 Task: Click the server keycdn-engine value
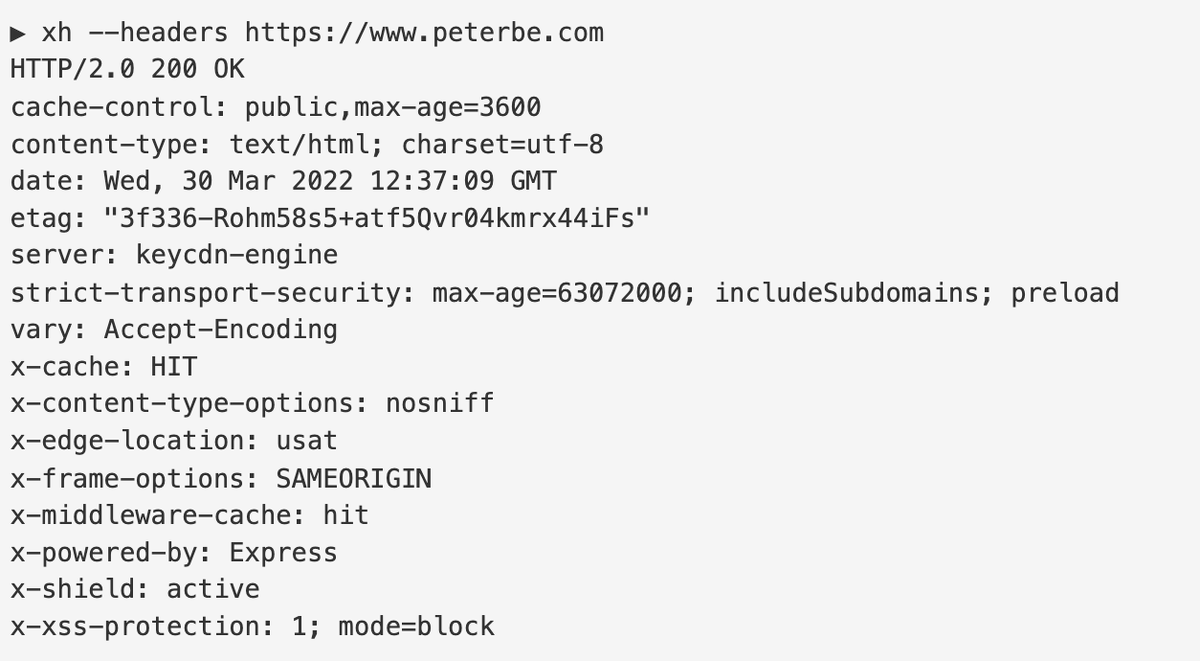pyautogui.click(x=237, y=255)
